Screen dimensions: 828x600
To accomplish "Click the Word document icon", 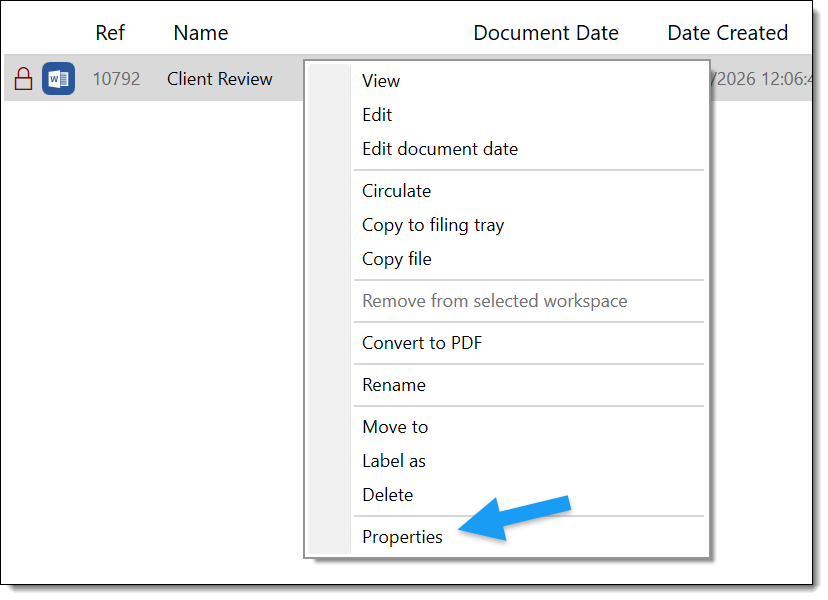I will pos(57,78).
